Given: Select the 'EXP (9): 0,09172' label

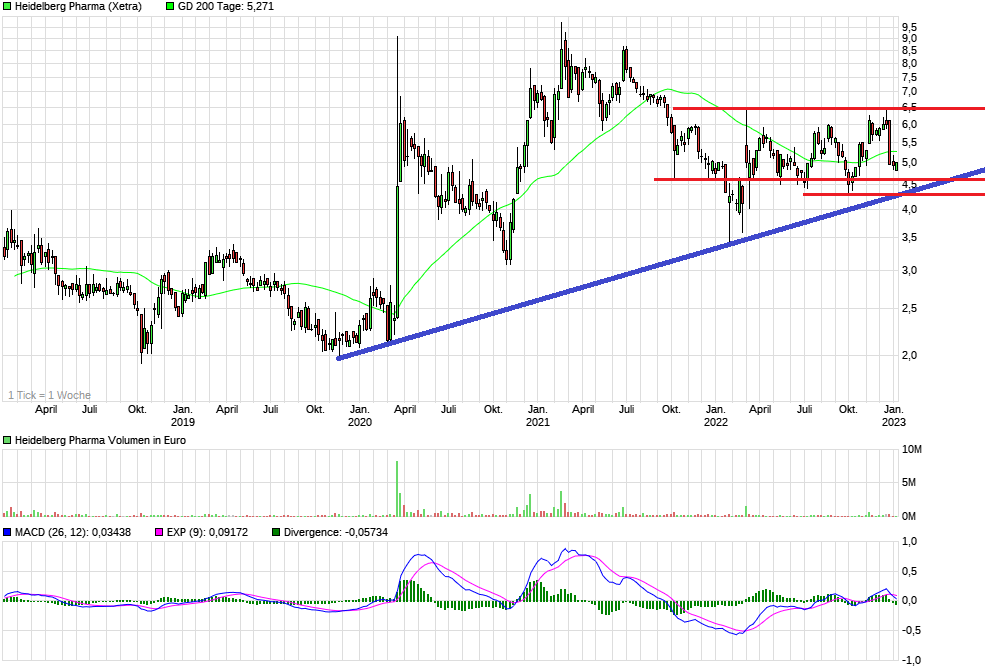Looking at the screenshot, I should 207,532.
